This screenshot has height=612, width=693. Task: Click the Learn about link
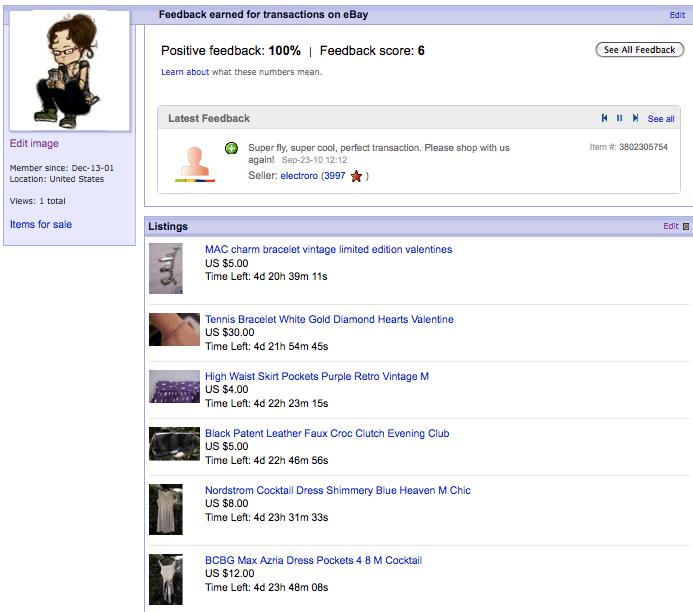185,72
